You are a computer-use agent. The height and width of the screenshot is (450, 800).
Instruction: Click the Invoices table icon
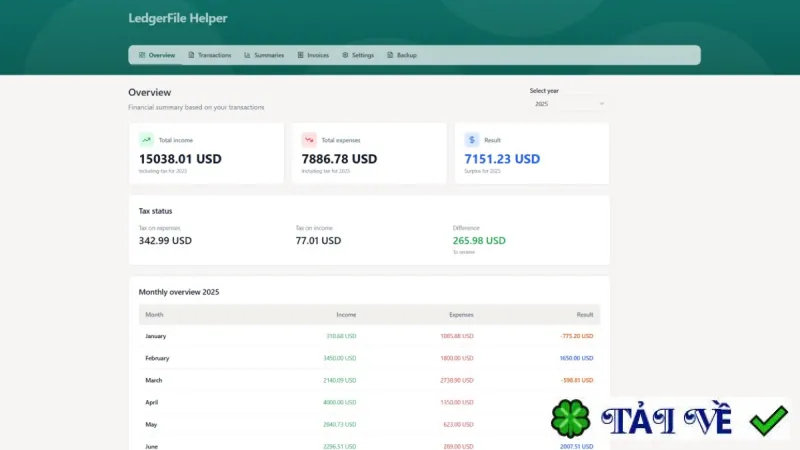click(x=301, y=55)
